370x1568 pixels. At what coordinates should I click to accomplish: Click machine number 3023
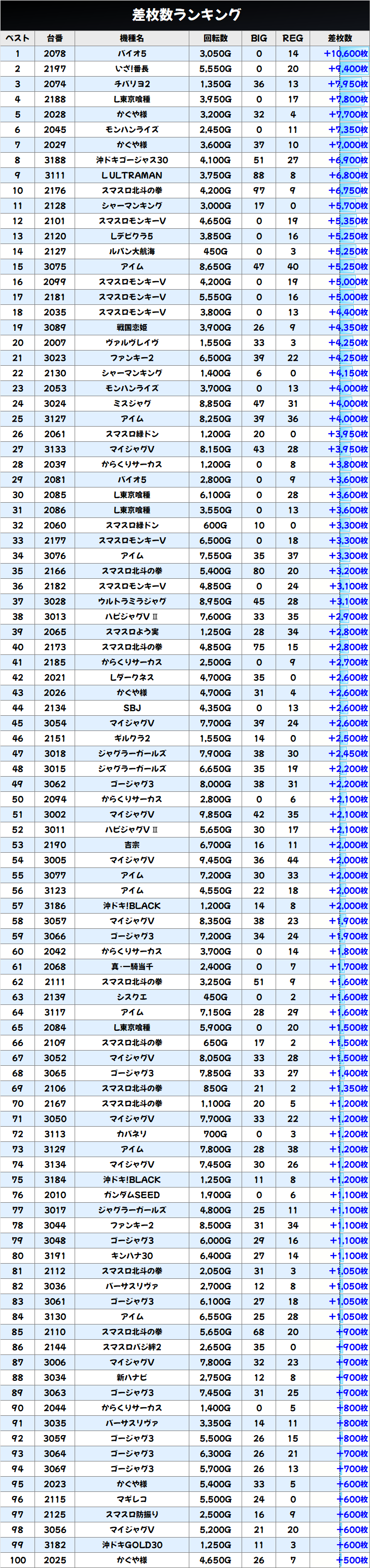tap(55, 358)
